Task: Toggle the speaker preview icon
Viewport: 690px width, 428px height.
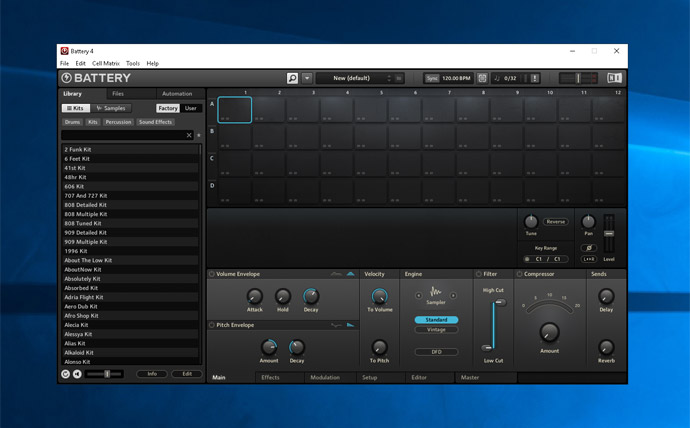Action: pos(77,374)
